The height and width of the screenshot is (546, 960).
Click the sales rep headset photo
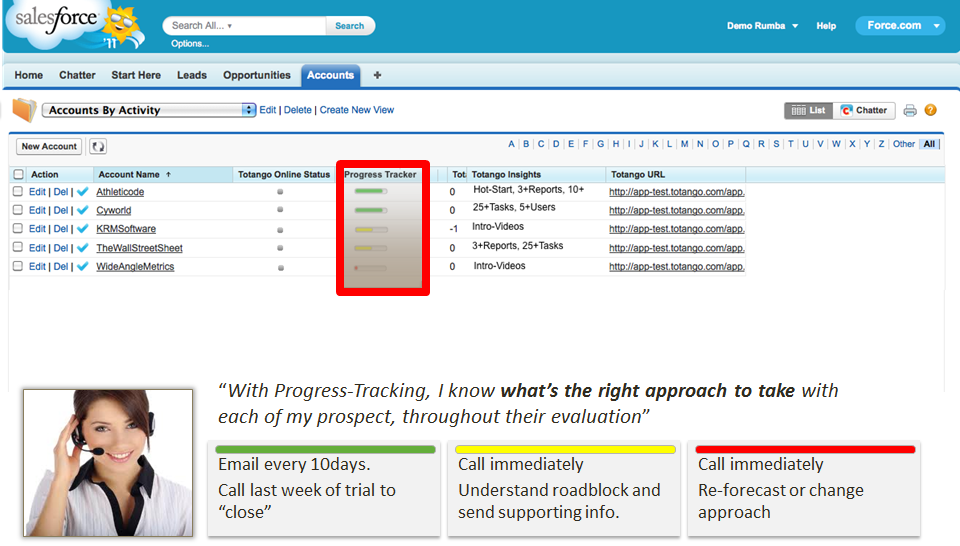(108, 463)
